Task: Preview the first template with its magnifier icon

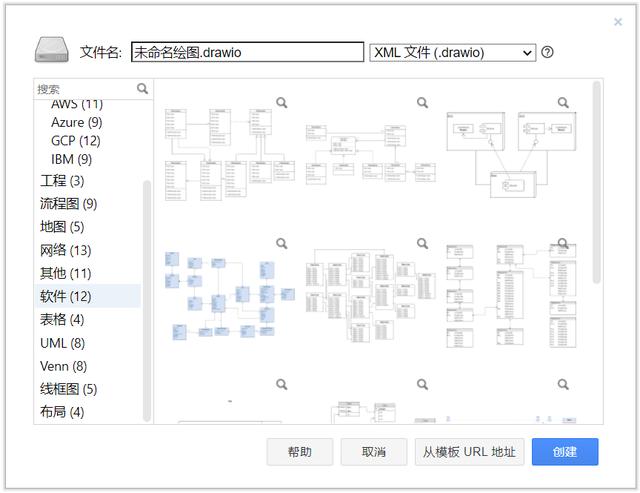Action: pos(282,102)
